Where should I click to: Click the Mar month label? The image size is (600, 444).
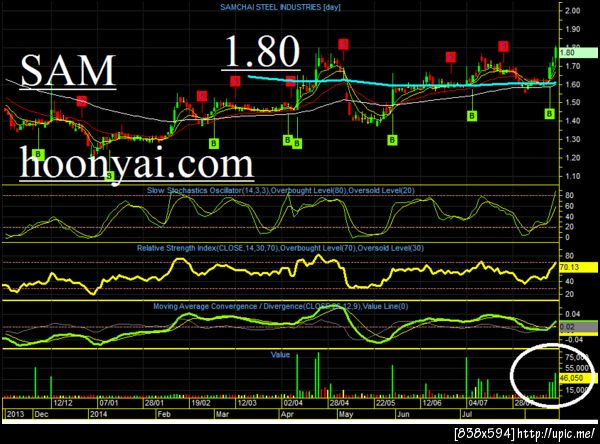222,414
